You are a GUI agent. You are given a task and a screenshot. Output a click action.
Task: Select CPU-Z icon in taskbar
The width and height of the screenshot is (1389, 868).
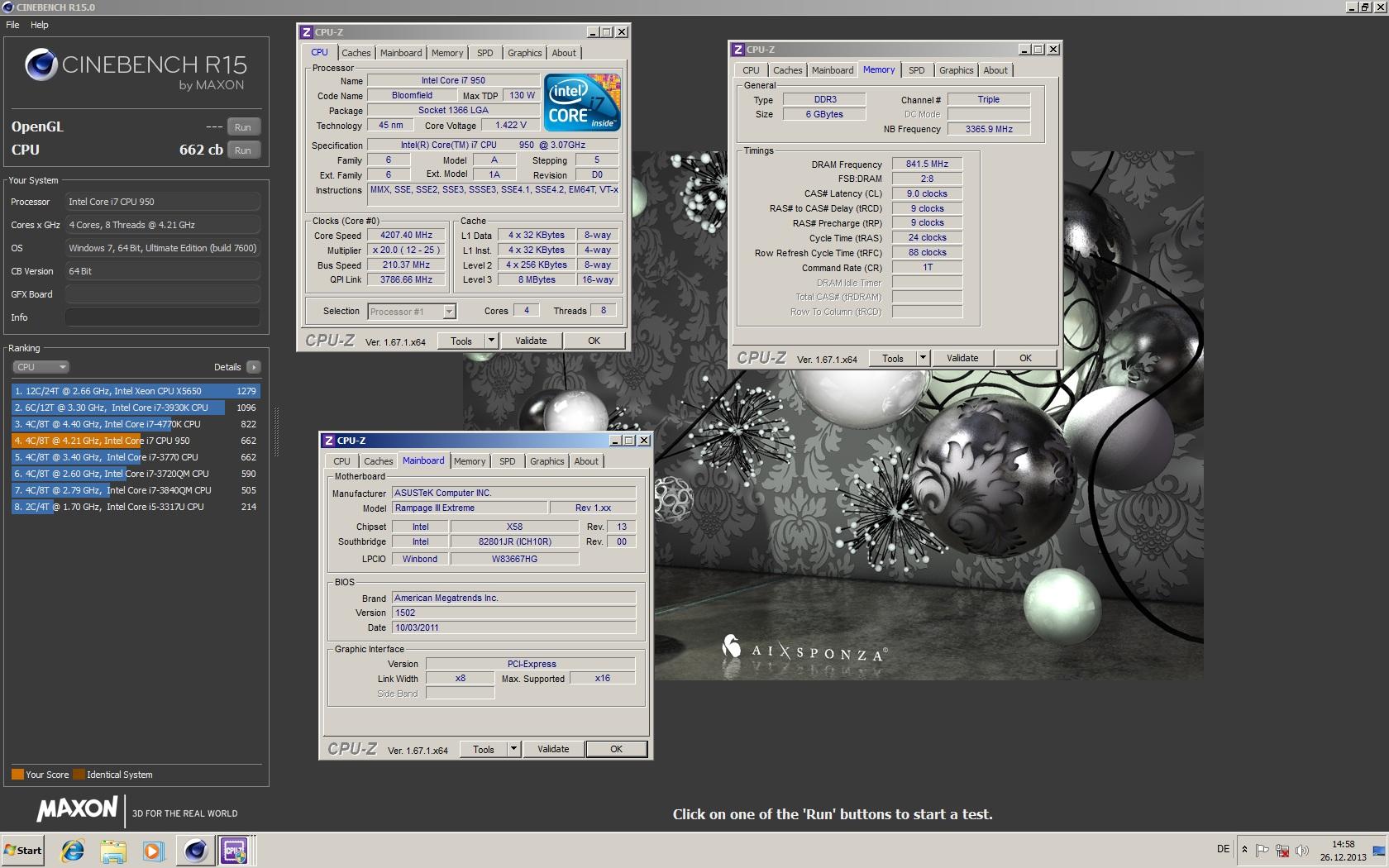pos(234,850)
